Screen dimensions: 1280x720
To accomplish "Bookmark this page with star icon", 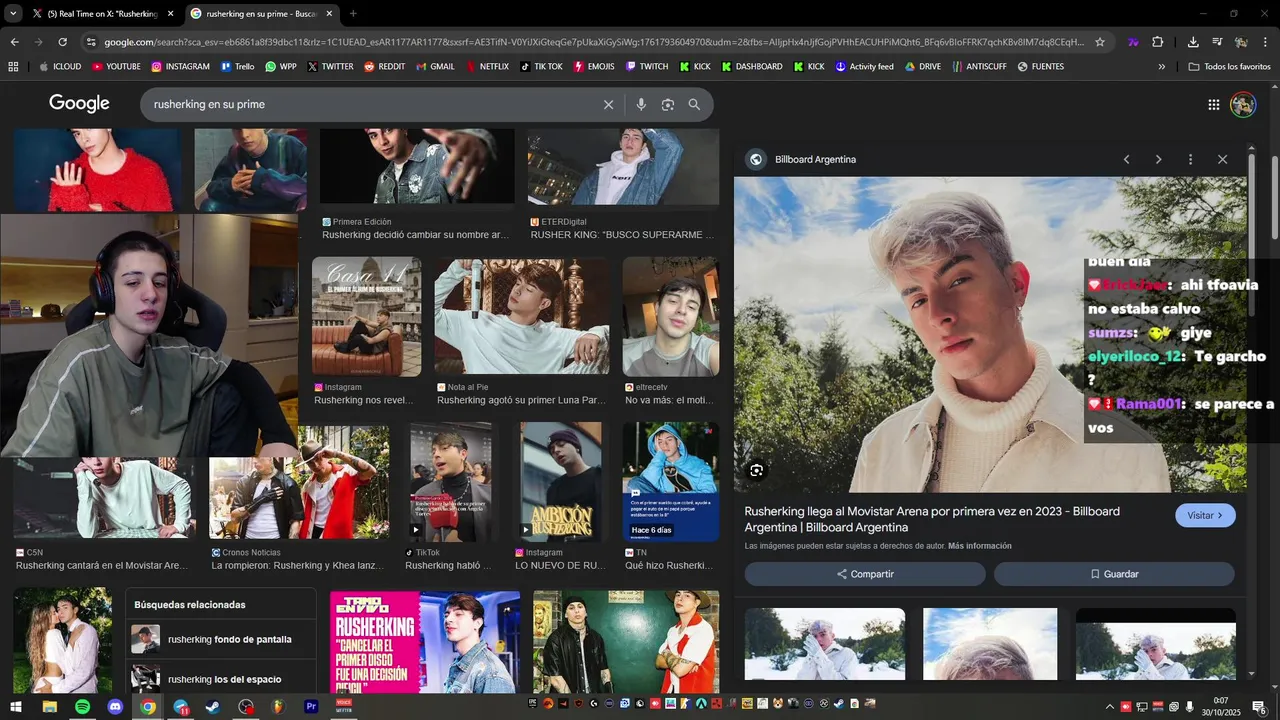I will click(x=1100, y=42).
